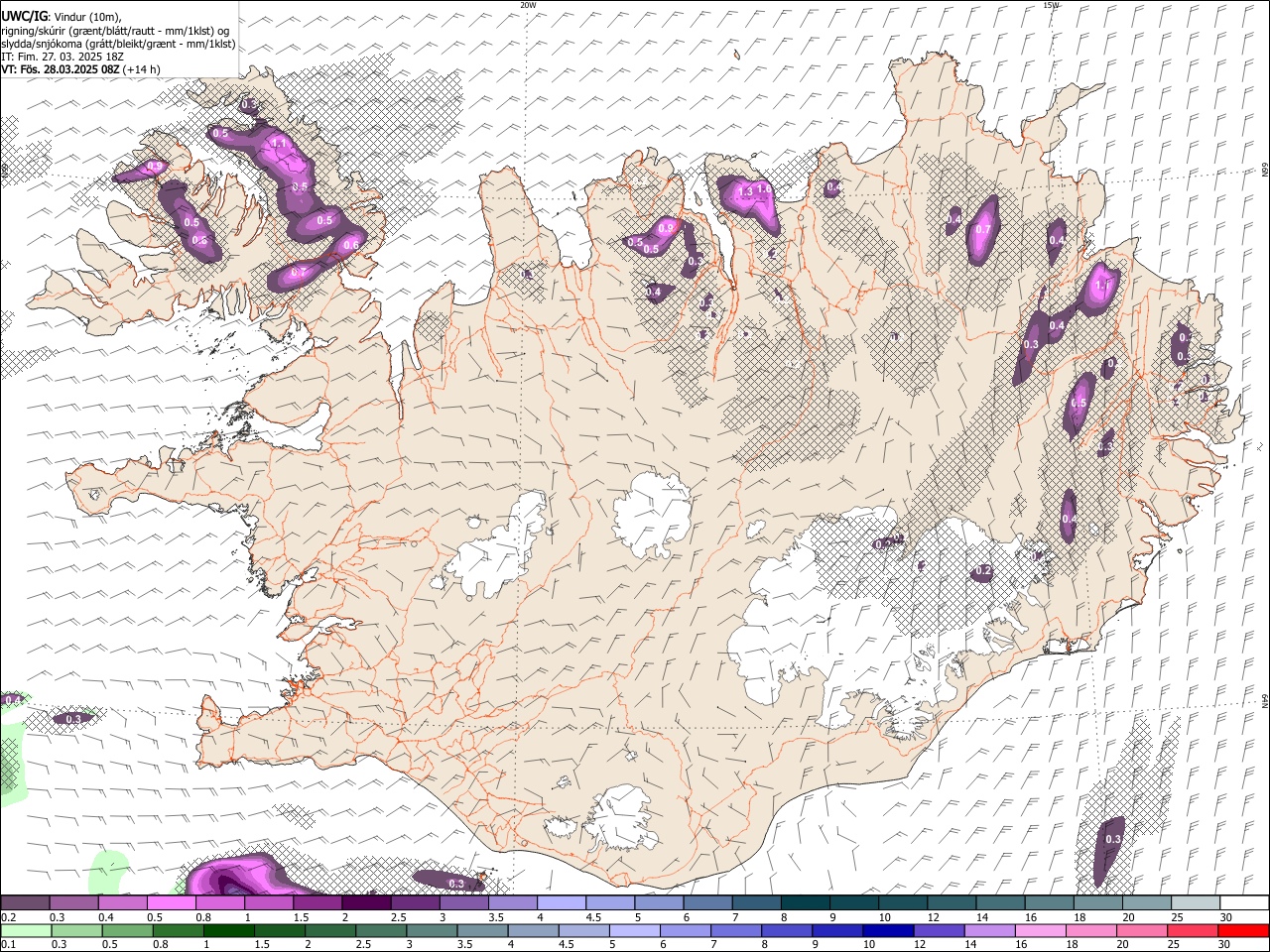Select the lower legend swatch starting at 20

click(1141, 931)
